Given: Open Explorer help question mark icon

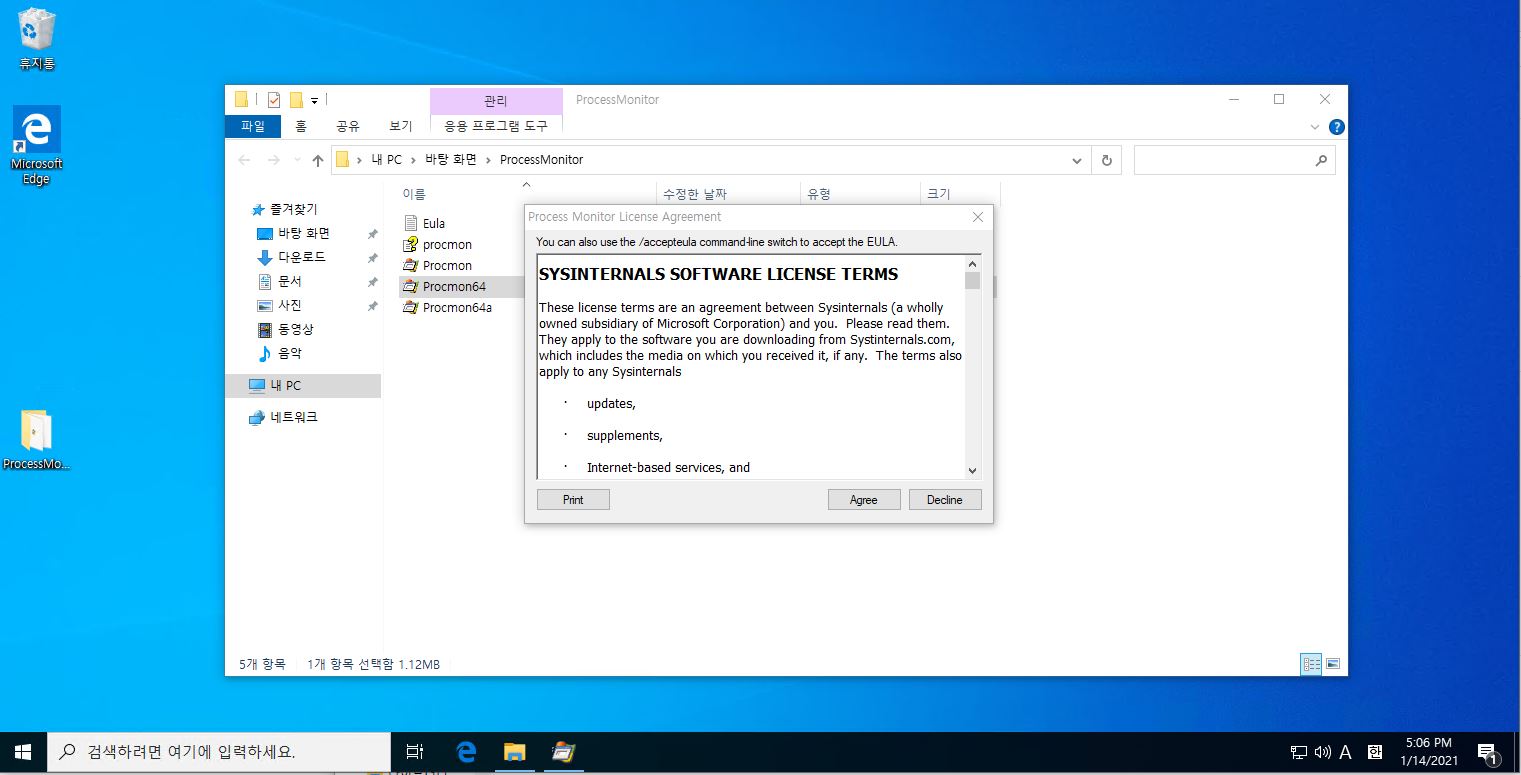Looking at the screenshot, I should (1337, 127).
